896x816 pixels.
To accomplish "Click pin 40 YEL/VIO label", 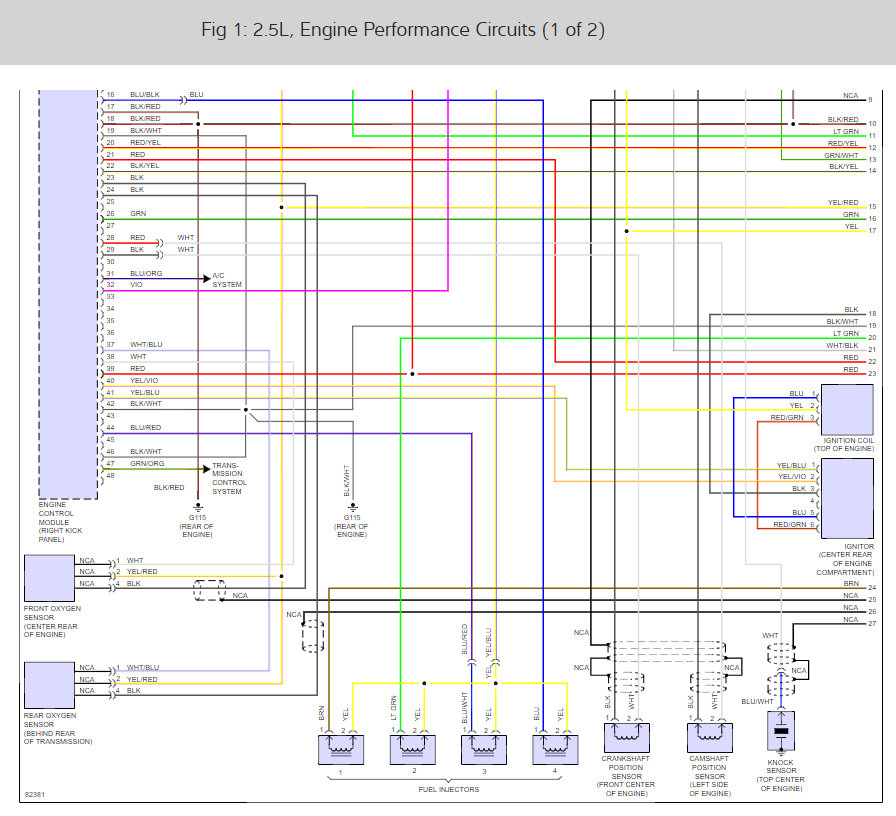I will [x=144, y=381].
